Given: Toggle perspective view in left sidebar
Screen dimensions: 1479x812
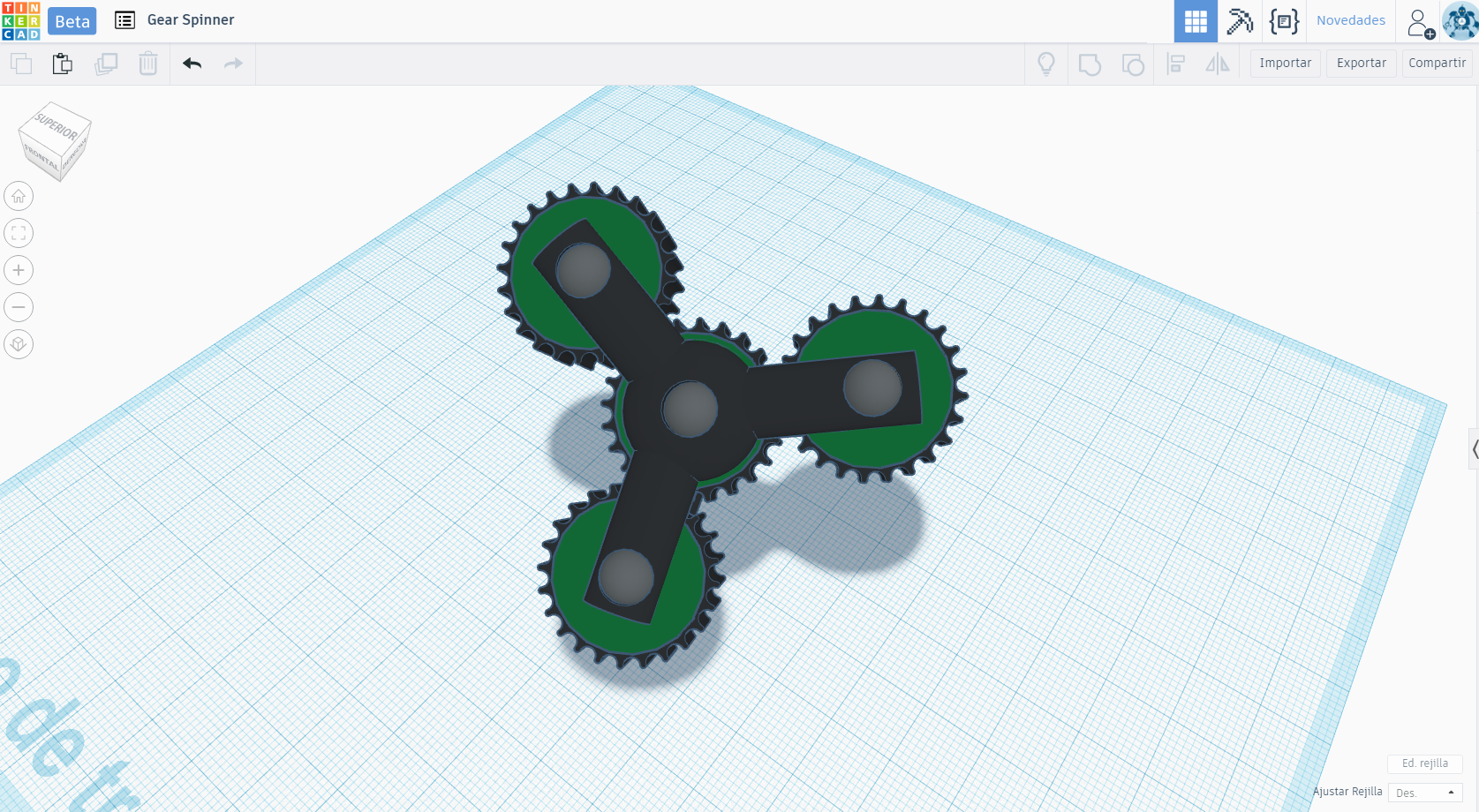Looking at the screenshot, I should (x=19, y=343).
